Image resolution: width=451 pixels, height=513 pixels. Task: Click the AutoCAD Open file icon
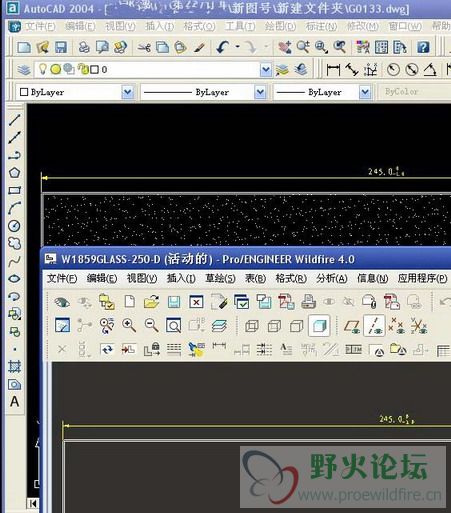pos(42,47)
